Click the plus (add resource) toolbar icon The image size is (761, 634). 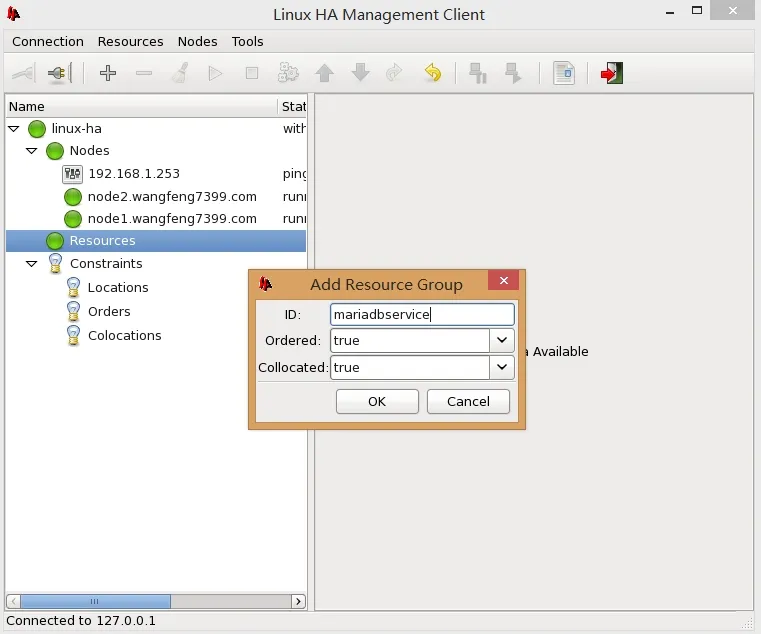pos(108,73)
